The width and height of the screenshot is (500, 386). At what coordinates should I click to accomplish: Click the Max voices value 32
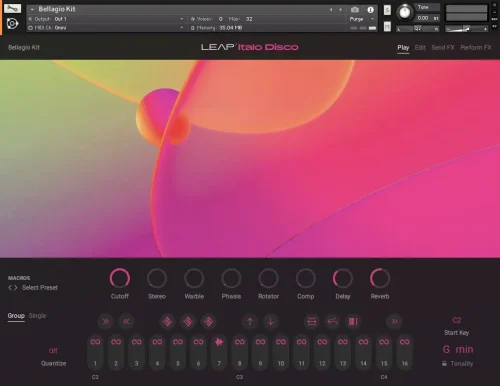click(x=249, y=19)
